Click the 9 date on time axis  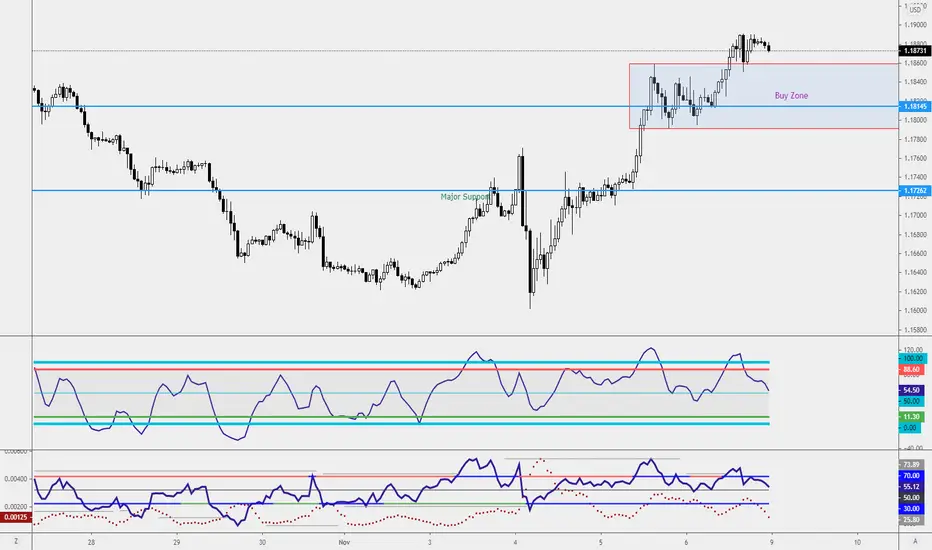(x=772, y=542)
